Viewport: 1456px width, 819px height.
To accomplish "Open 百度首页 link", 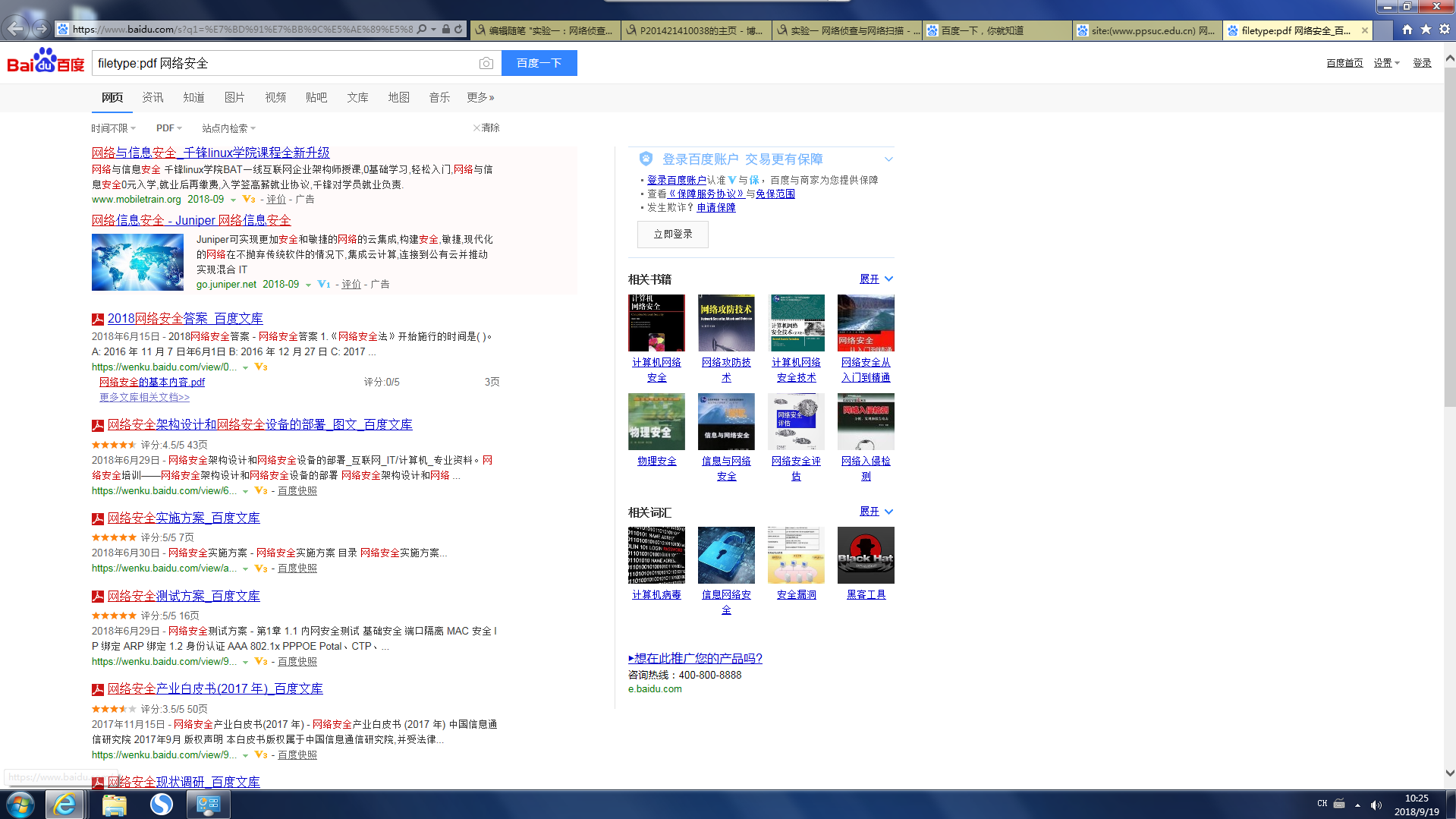I will click(x=1344, y=63).
